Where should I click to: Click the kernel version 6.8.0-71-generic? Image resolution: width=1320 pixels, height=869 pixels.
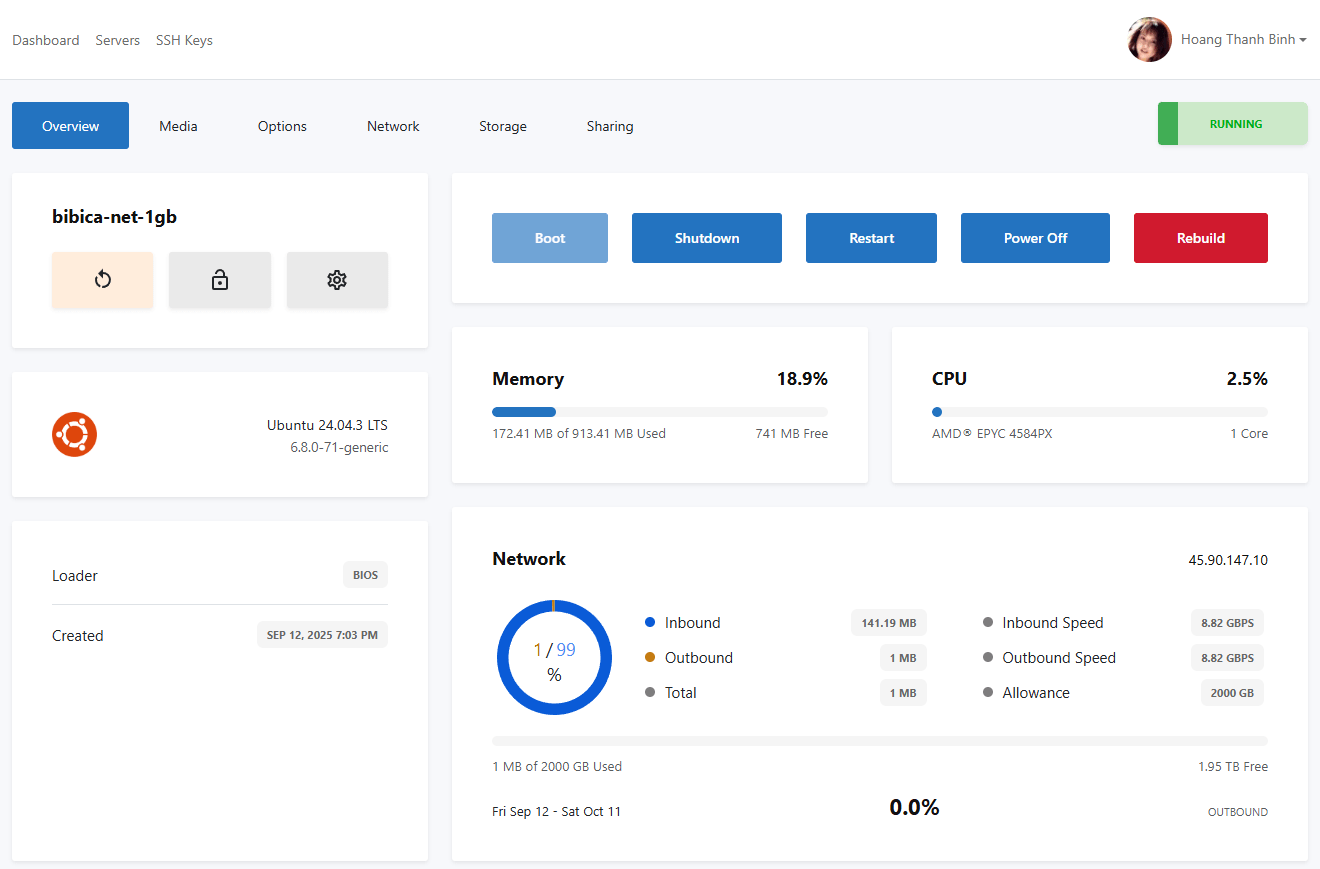[339, 447]
